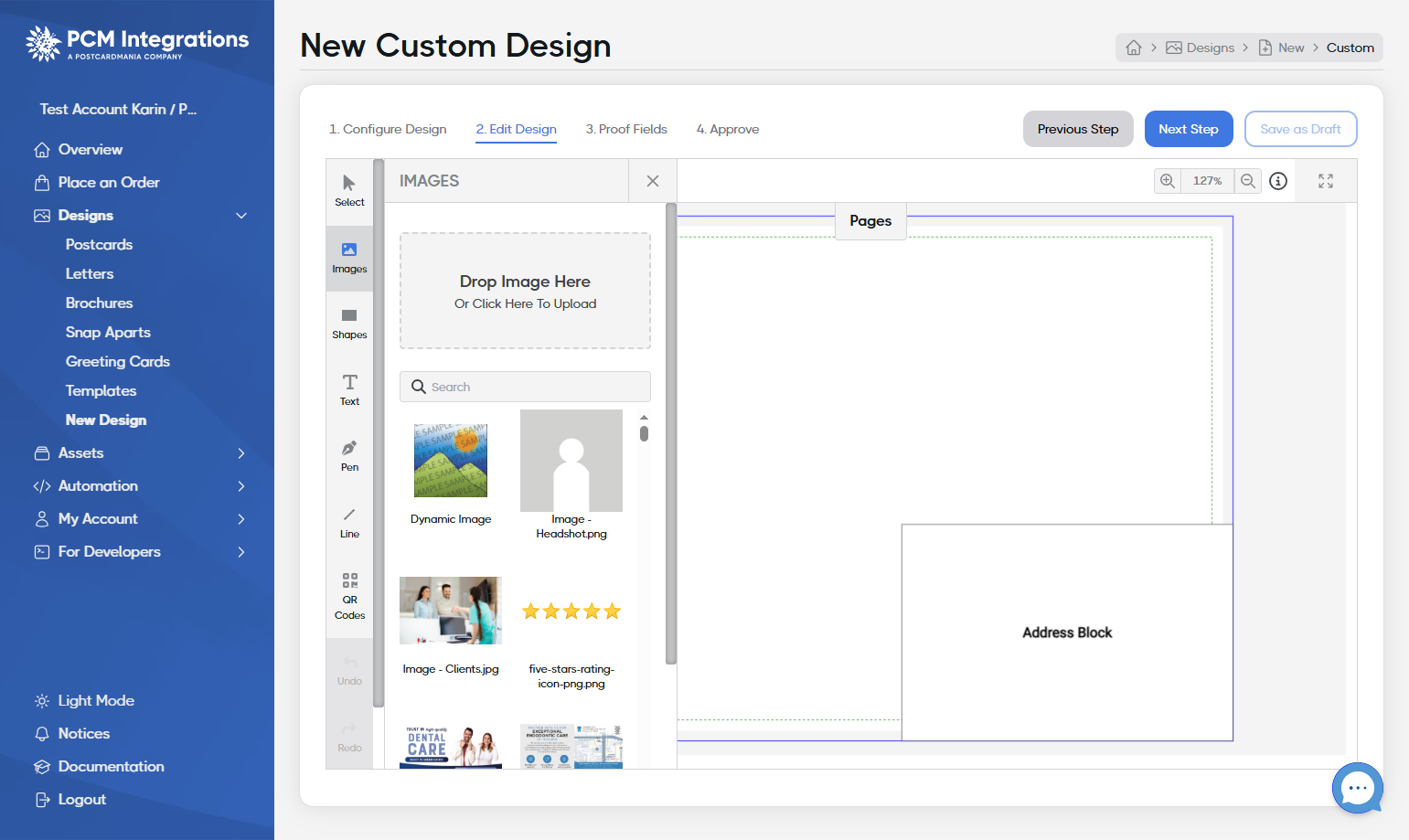Open Greeting Cards under Designs
This screenshot has width=1409, height=840.
(118, 361)
